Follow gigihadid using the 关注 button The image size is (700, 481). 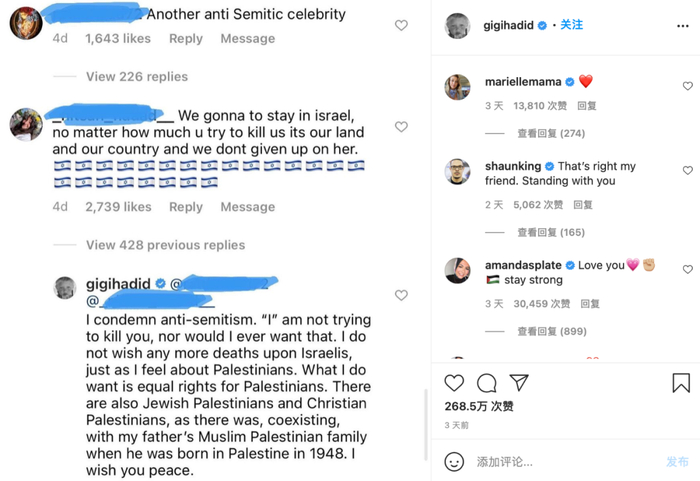click(x=571, y=25)
